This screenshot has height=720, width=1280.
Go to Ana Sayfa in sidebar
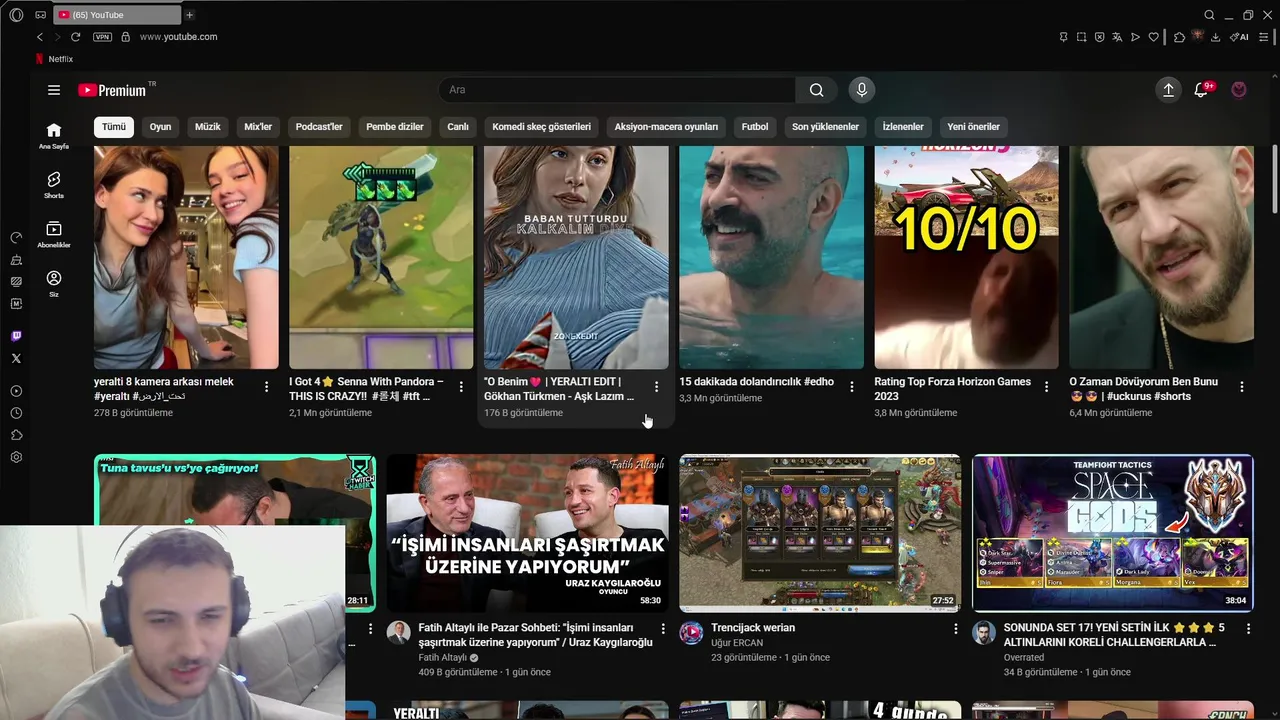54,136
